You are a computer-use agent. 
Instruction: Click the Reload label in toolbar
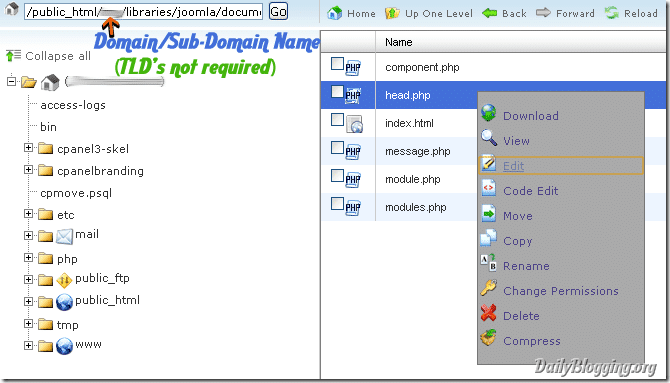click(x=641, y=14)
